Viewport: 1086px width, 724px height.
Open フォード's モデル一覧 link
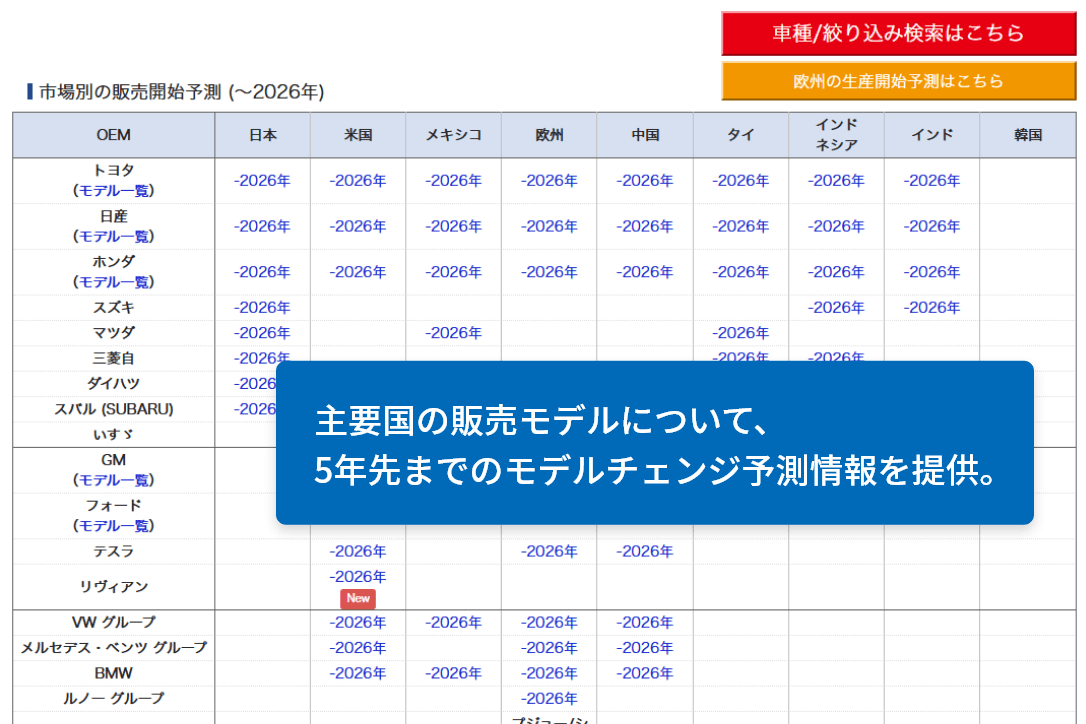pos(114,526)
